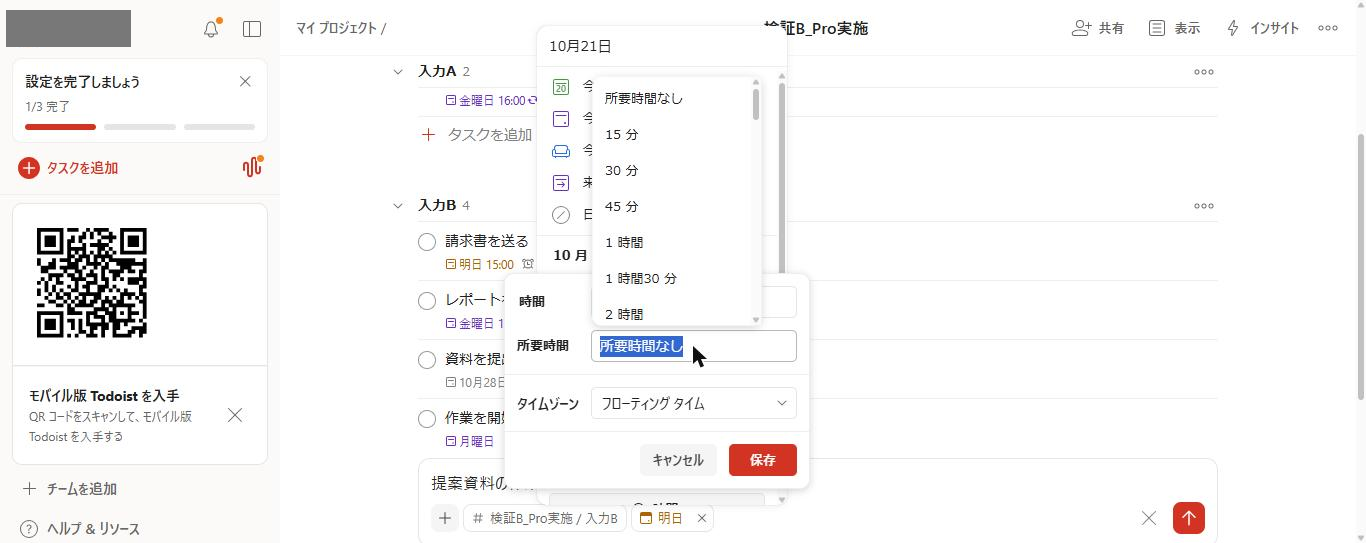
Task: Click the date field showing 10月21日
Action: (x=661, y=46)
